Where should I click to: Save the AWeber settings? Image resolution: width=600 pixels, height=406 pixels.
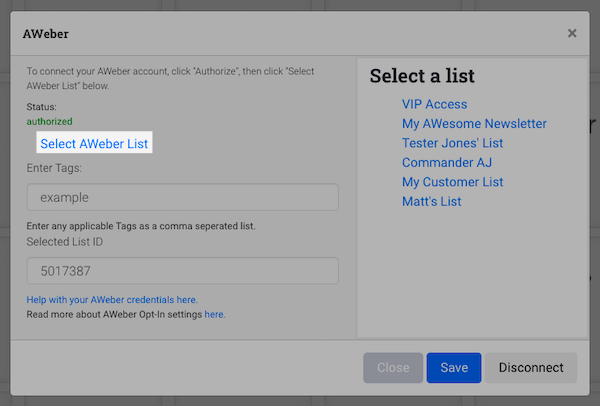point(454,367)
